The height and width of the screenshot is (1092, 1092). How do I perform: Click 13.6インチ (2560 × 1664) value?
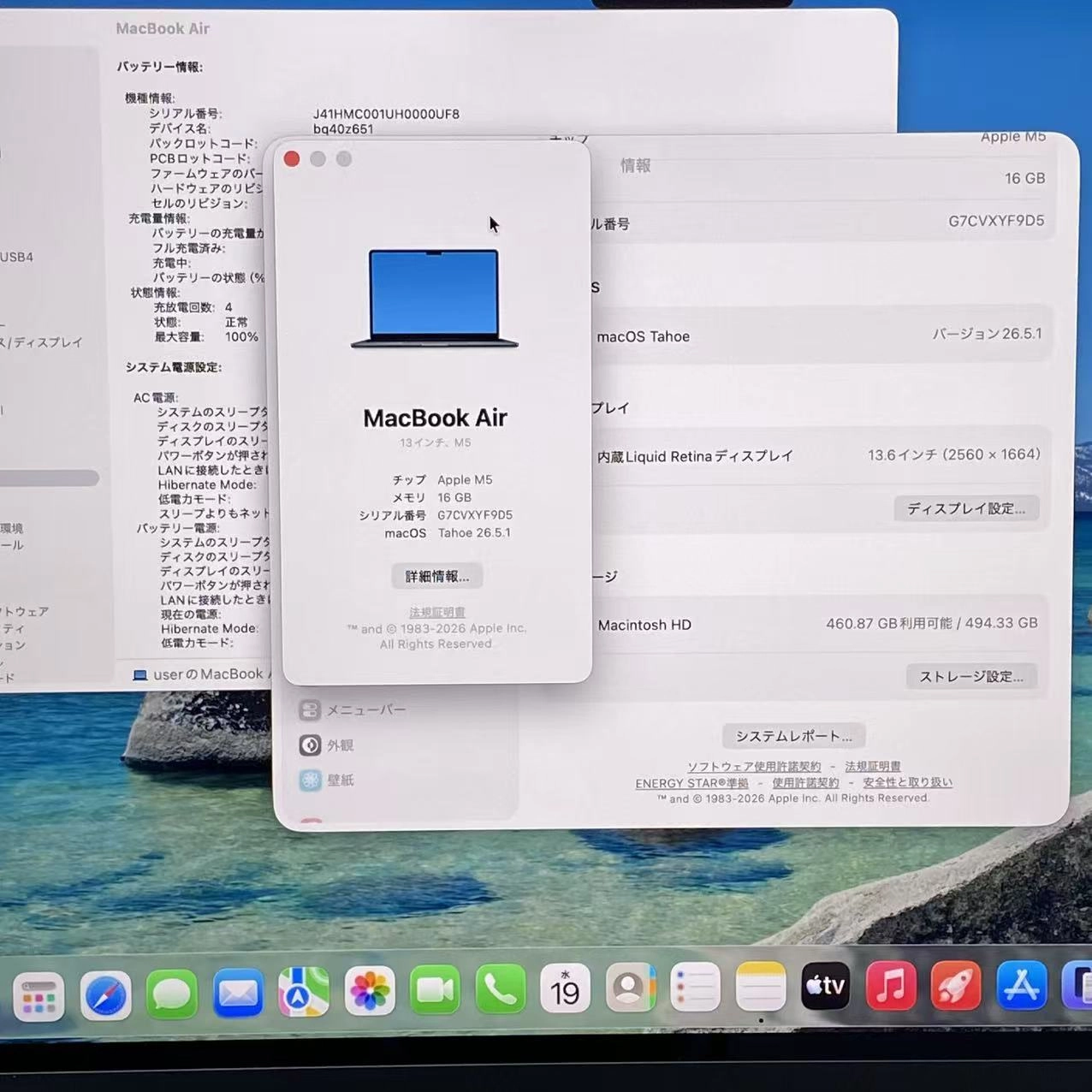pos(954,454)
